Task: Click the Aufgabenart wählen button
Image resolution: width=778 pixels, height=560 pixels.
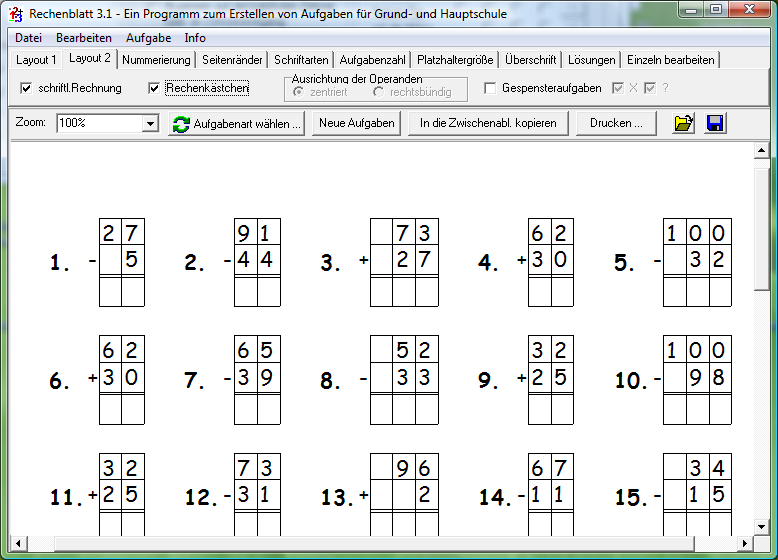Action: [x=237, y=124]
